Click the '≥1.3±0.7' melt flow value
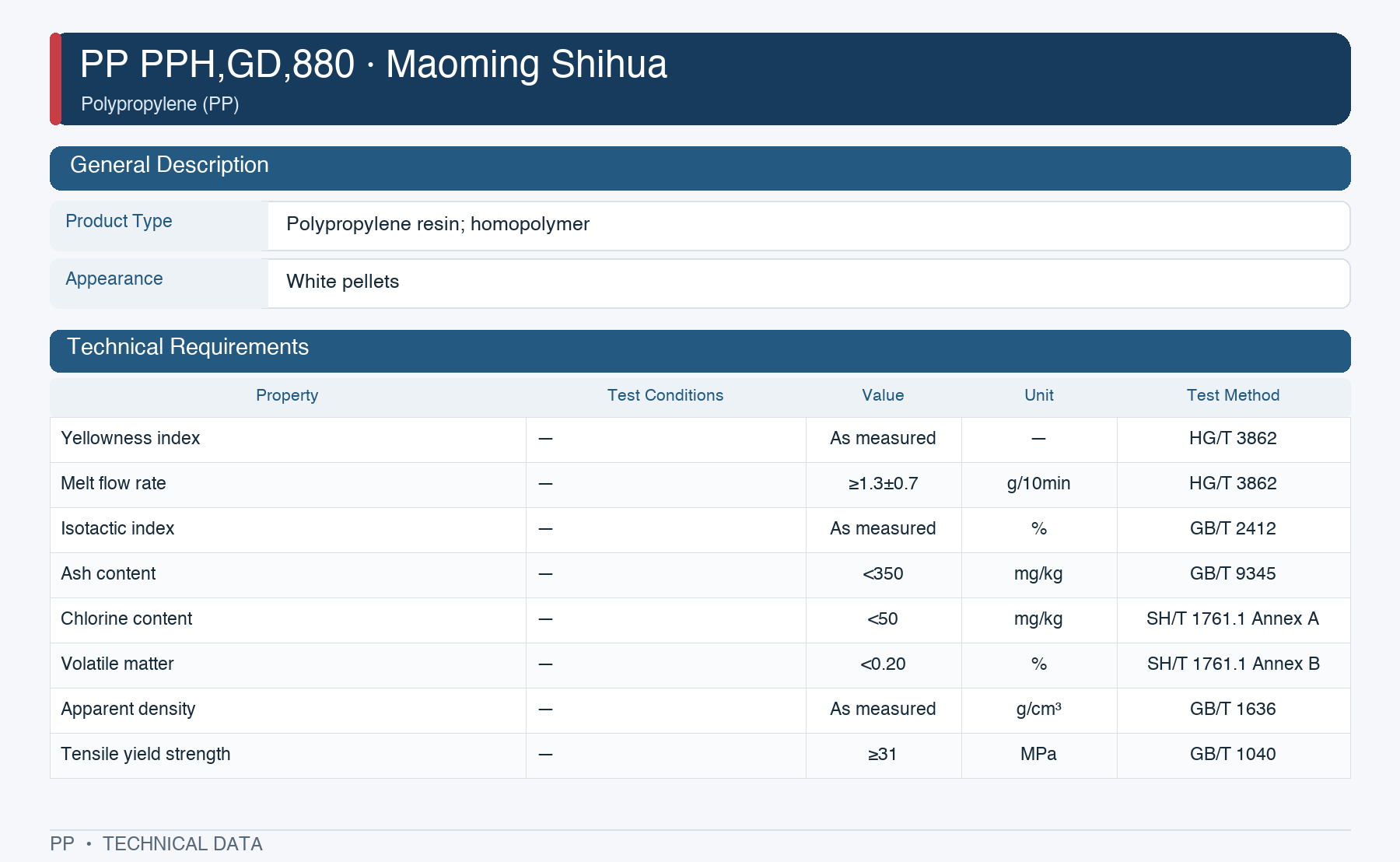This screenshot has height=862, width=1400. tap(883, 484)
